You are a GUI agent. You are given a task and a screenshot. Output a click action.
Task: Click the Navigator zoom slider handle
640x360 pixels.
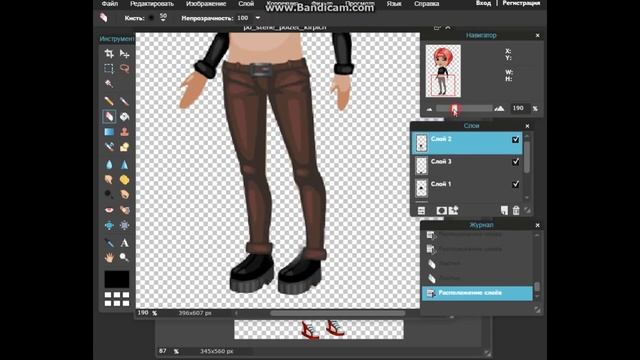tap(455, 109)
